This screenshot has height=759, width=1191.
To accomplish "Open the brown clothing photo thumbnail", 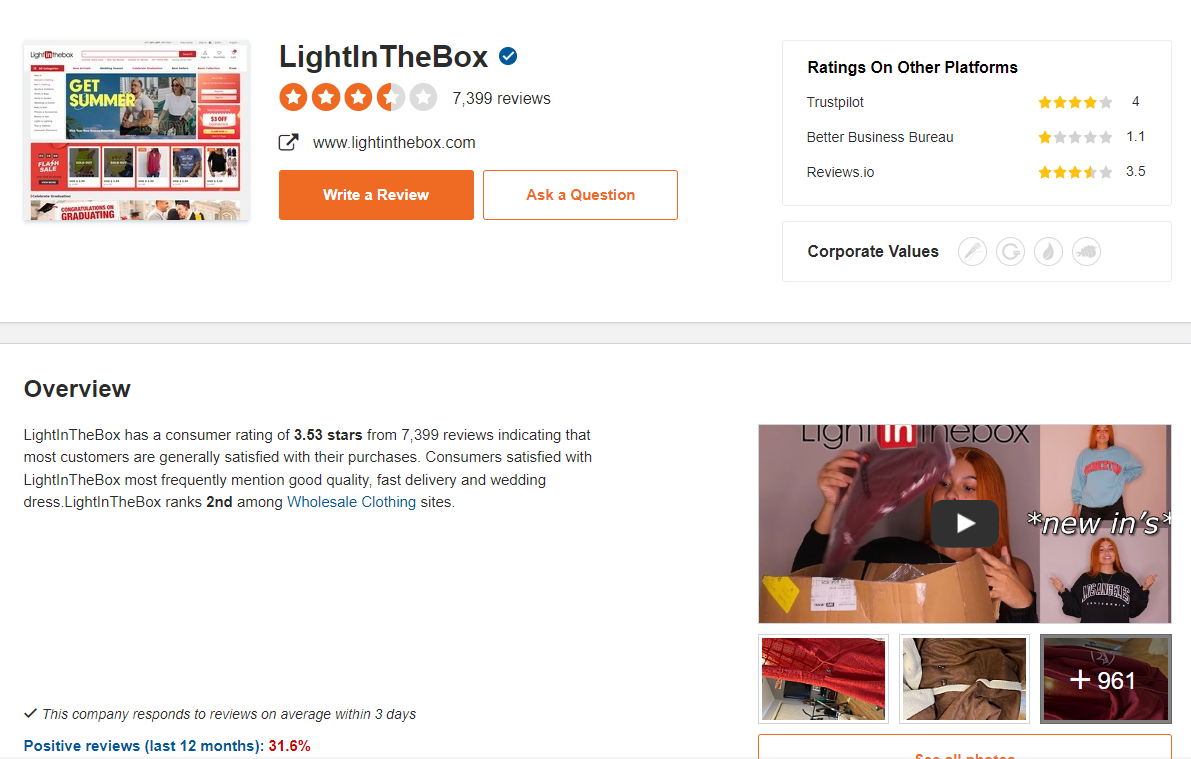I will click(965, 679).
